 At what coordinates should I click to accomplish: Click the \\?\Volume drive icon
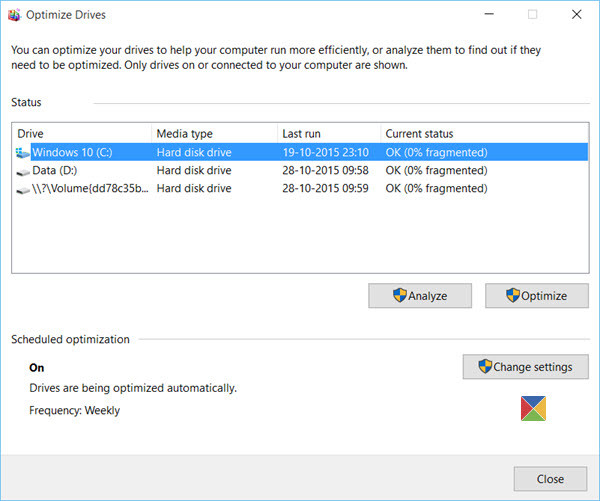[x=23, y=190]
